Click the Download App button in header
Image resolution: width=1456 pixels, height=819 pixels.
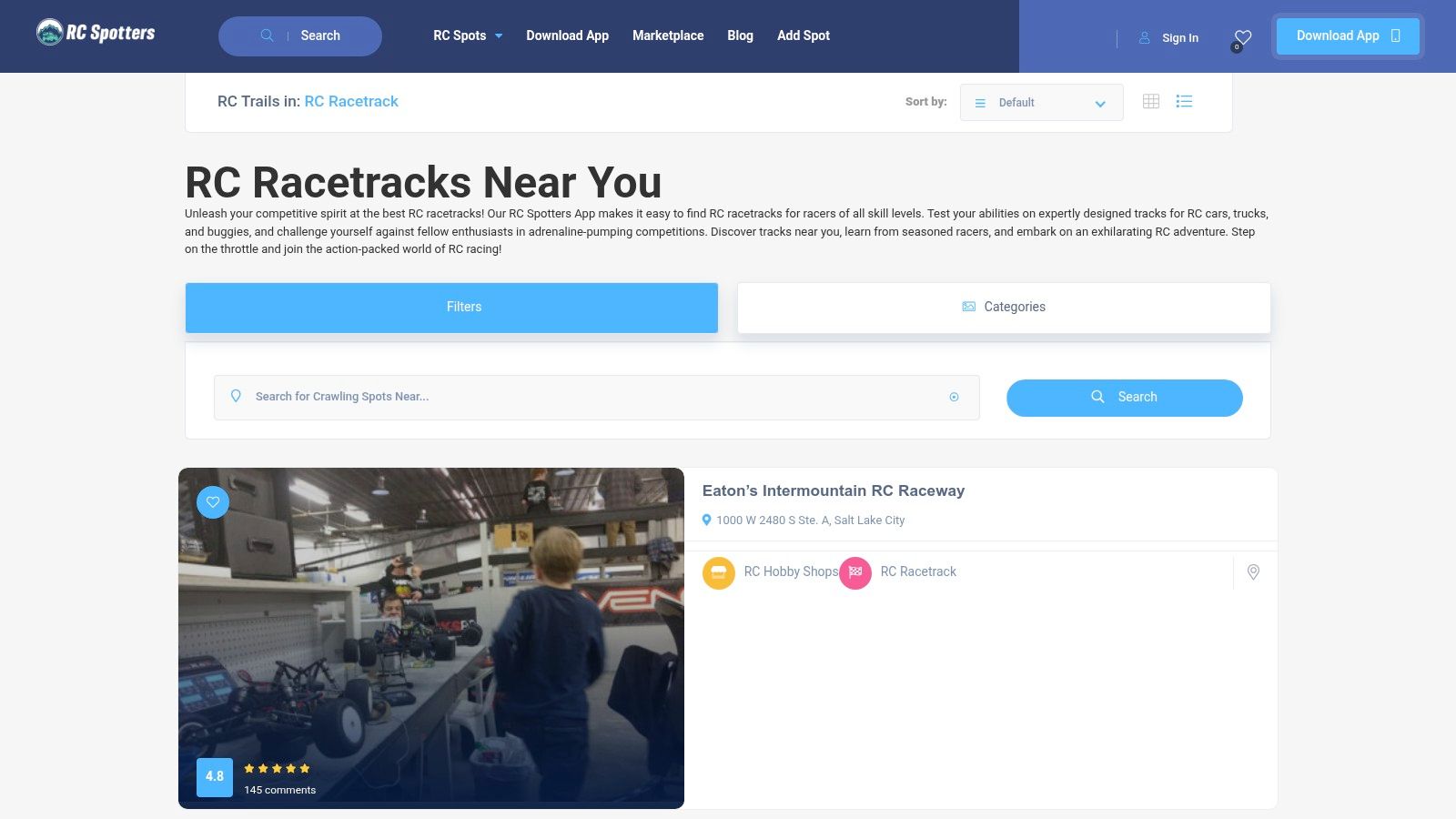[1348, 36]
